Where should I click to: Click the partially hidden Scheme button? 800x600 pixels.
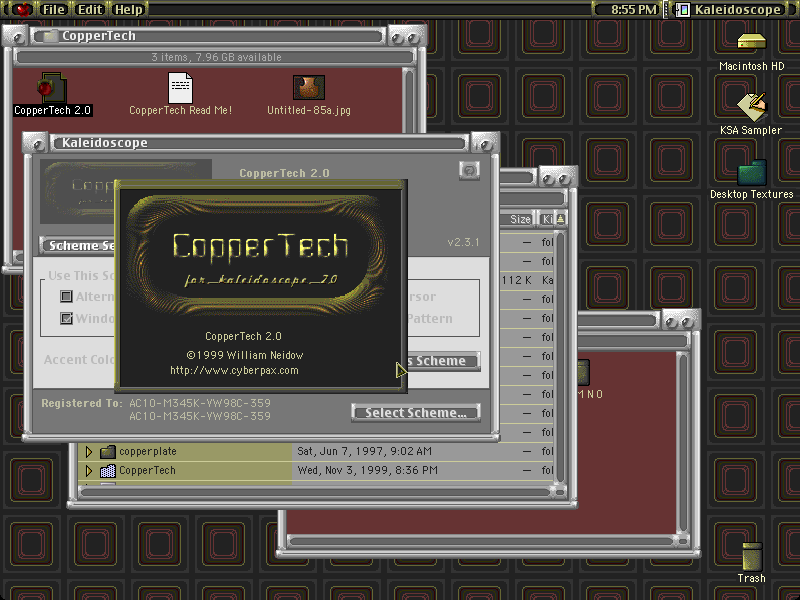(443, 361)
